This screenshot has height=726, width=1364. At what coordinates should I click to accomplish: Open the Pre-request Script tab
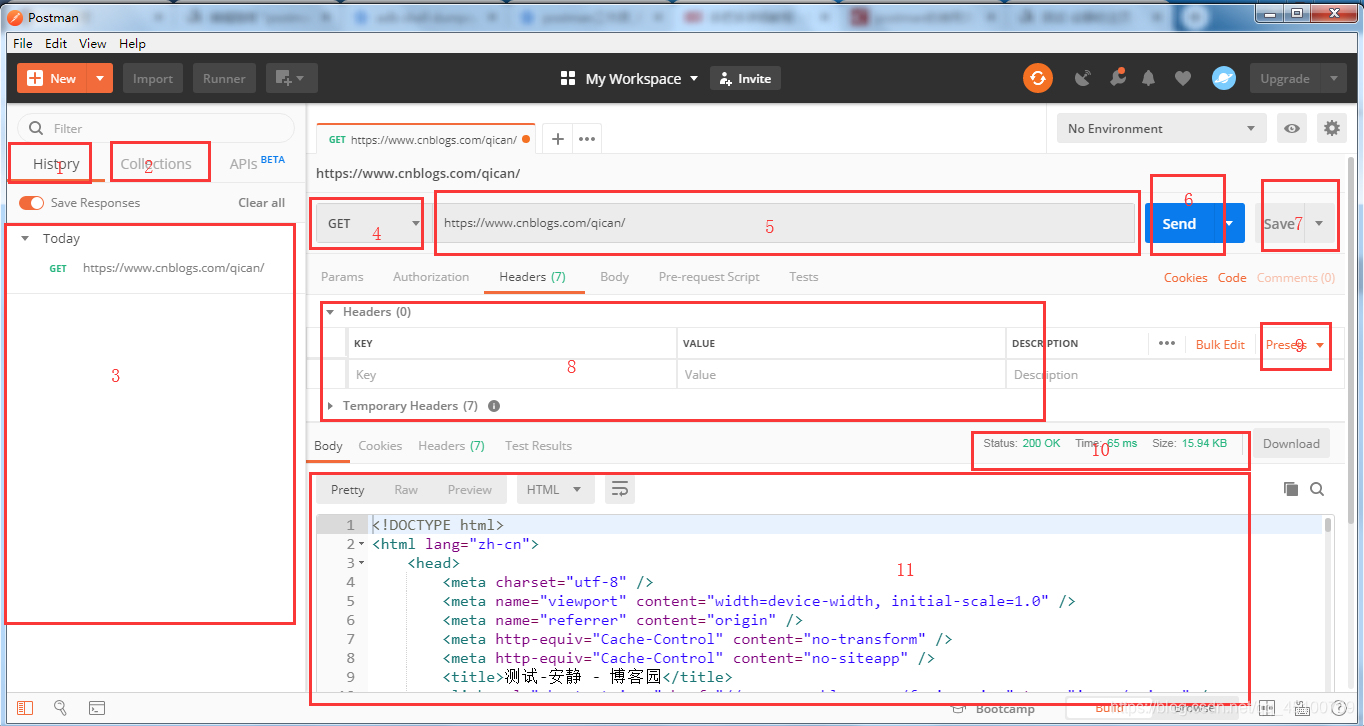coord(709,277)
